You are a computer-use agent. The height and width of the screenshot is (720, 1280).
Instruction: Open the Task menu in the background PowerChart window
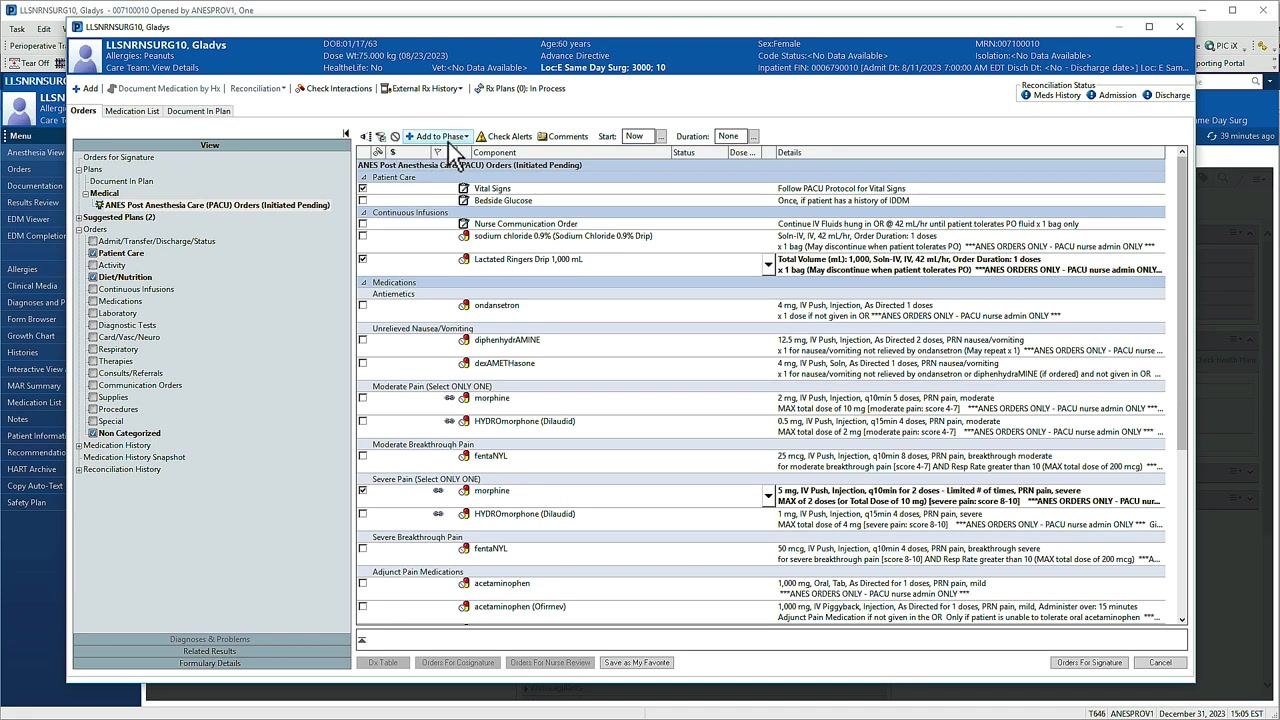(17, 29)
